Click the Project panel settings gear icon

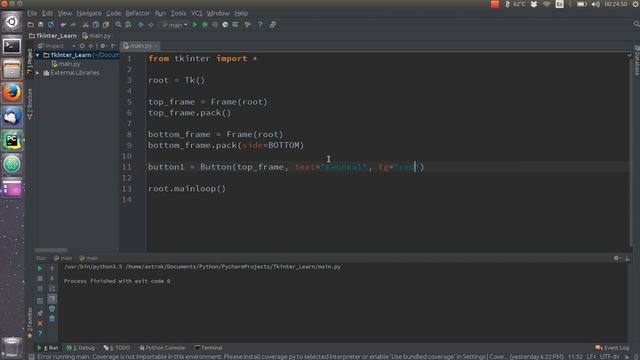(x=103, y=46)
